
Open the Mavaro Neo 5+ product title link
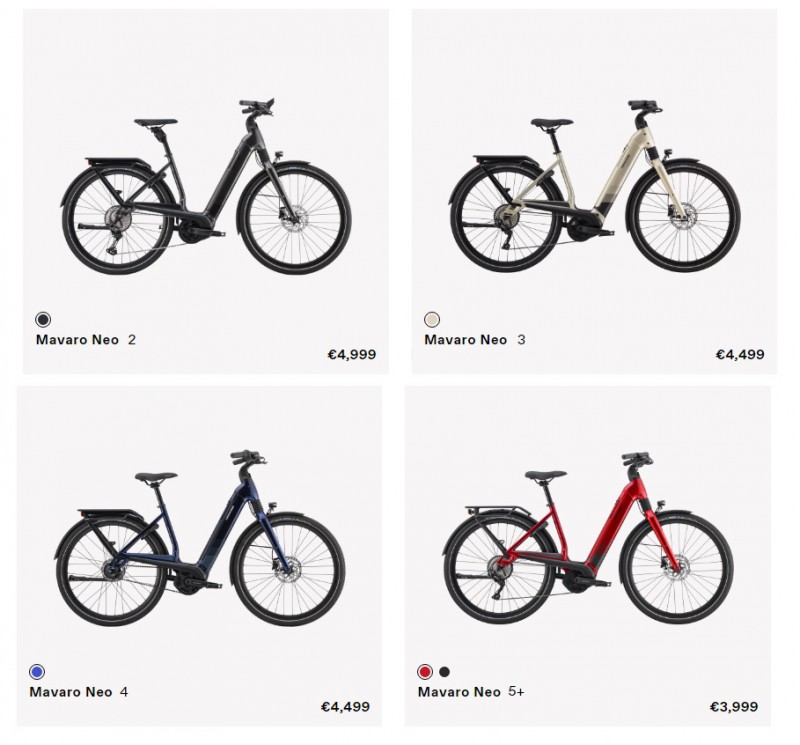pyautogui.click(x=471, y=692)
